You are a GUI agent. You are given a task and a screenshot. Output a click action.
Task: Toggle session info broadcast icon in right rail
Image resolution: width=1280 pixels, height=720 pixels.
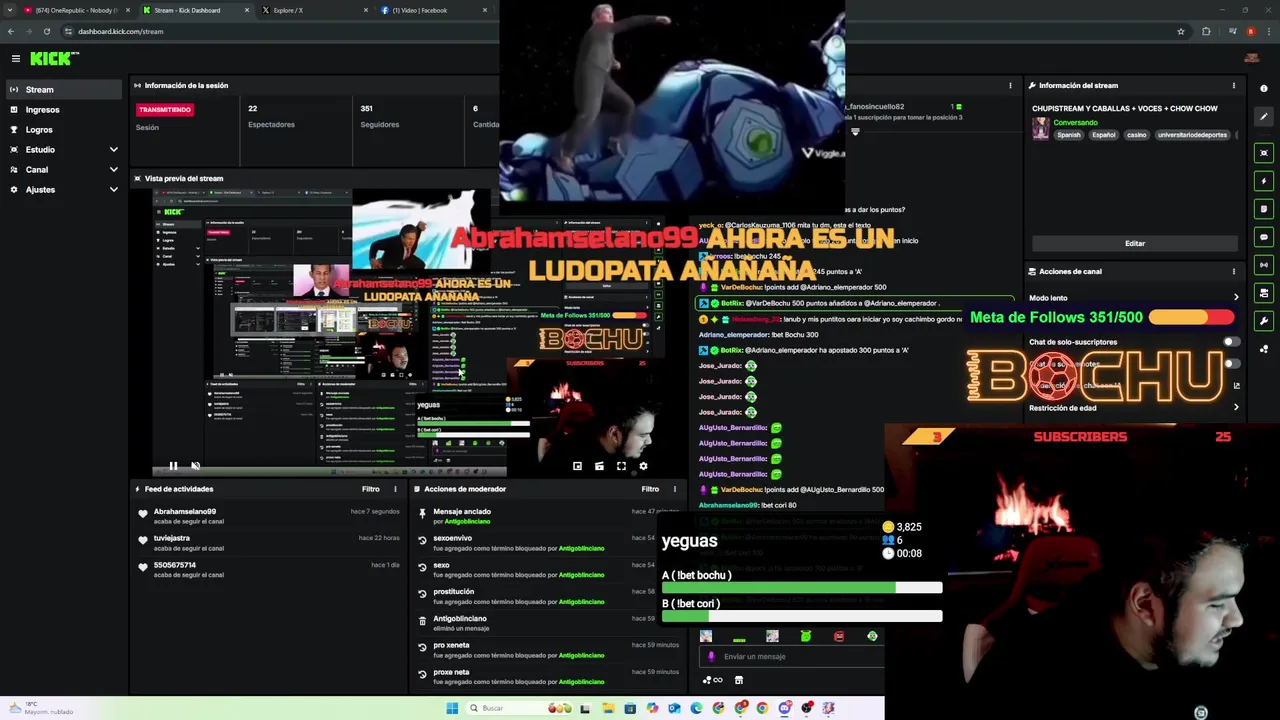[x=1265, y=265]
